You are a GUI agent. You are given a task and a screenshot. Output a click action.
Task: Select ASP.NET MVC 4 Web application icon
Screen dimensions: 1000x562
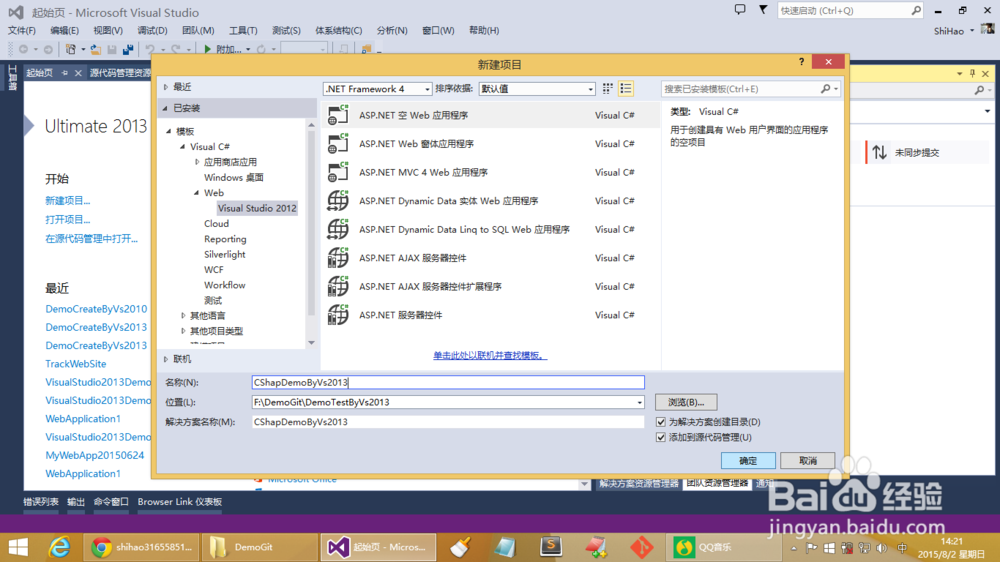click(x=338, y=172)
